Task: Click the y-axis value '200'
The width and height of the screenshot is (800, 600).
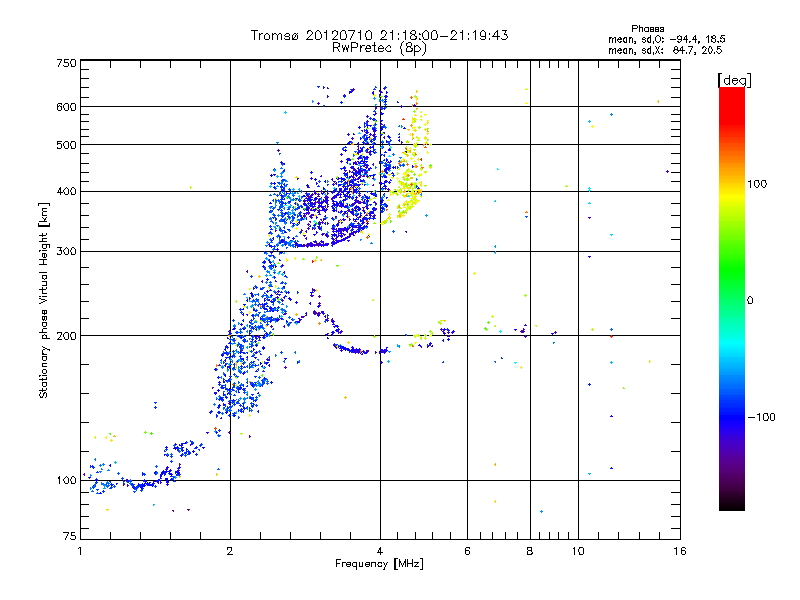Action: pos(67,336)
